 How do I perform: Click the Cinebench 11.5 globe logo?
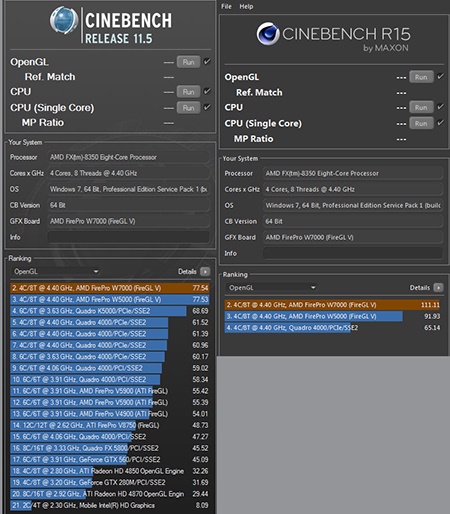64,20
